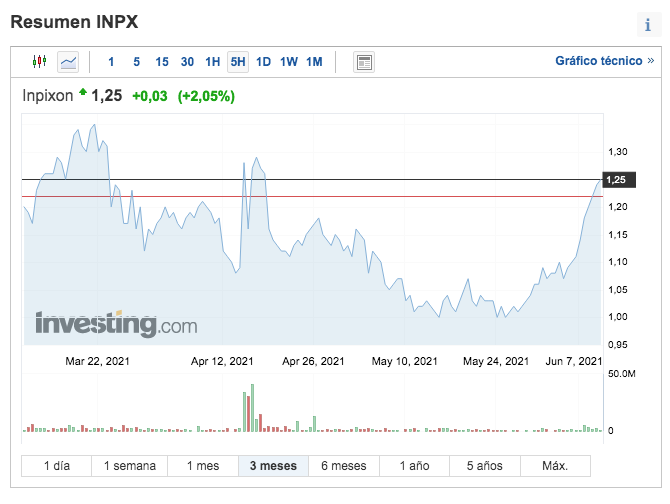Click the May 24, 2021 axis label

(496, 361)
